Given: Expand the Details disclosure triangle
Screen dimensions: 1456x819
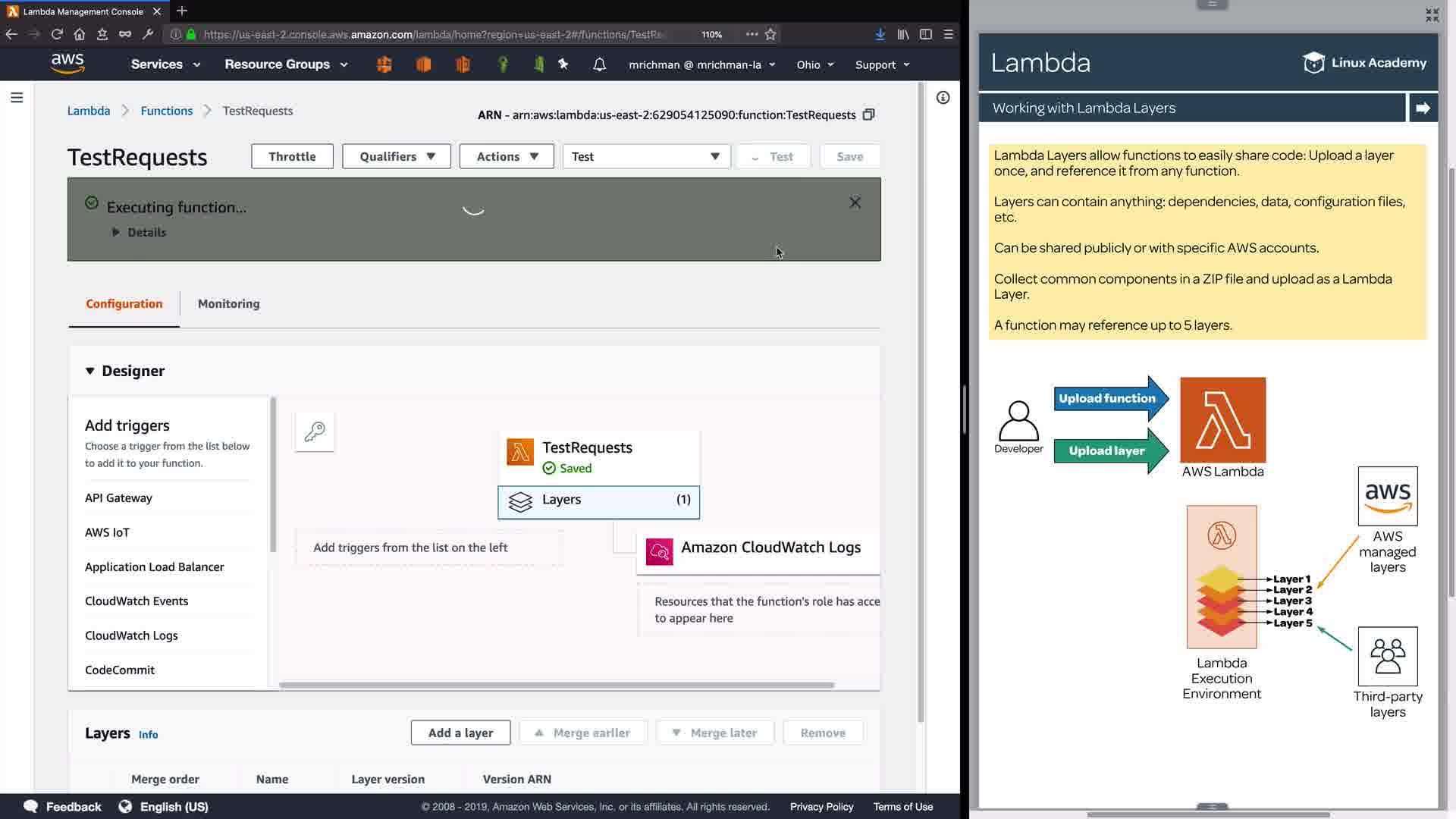Looking at the screenshot, I should [x=116, y=232].
